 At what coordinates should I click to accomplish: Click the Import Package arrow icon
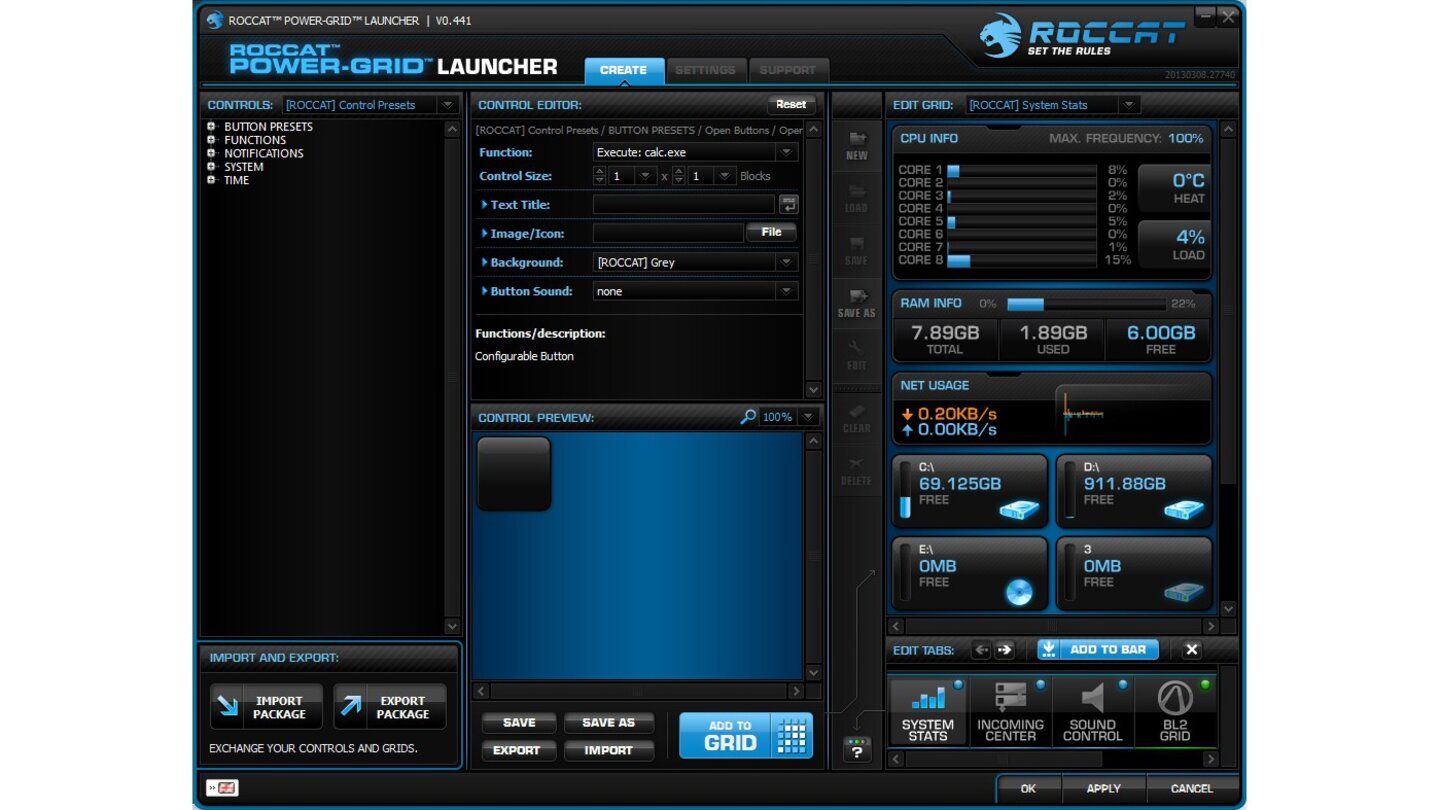point(228,707)
